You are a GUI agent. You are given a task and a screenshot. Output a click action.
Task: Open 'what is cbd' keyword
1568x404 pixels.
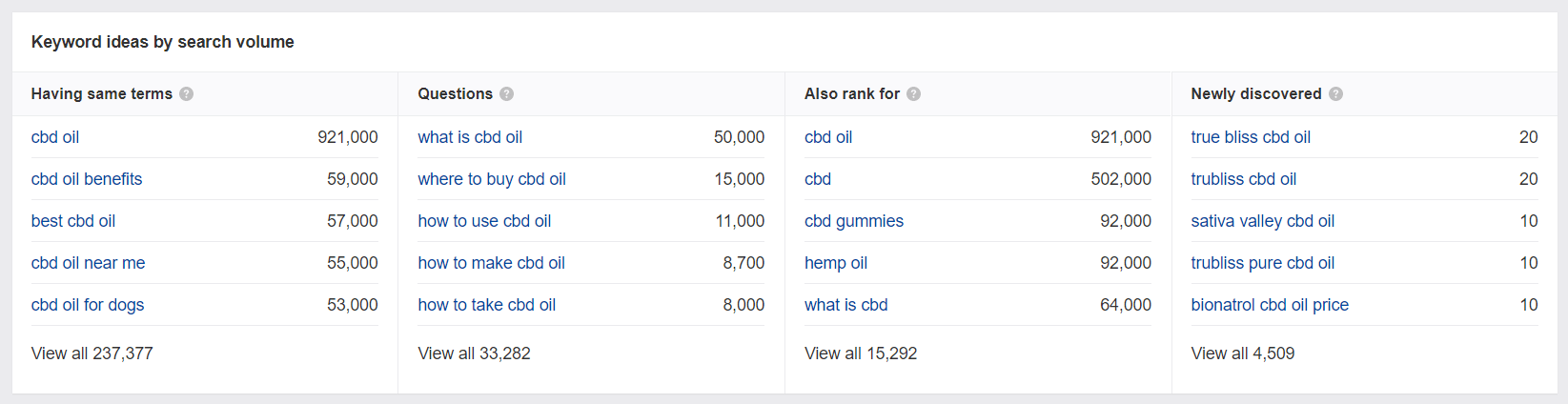point(846,305)
